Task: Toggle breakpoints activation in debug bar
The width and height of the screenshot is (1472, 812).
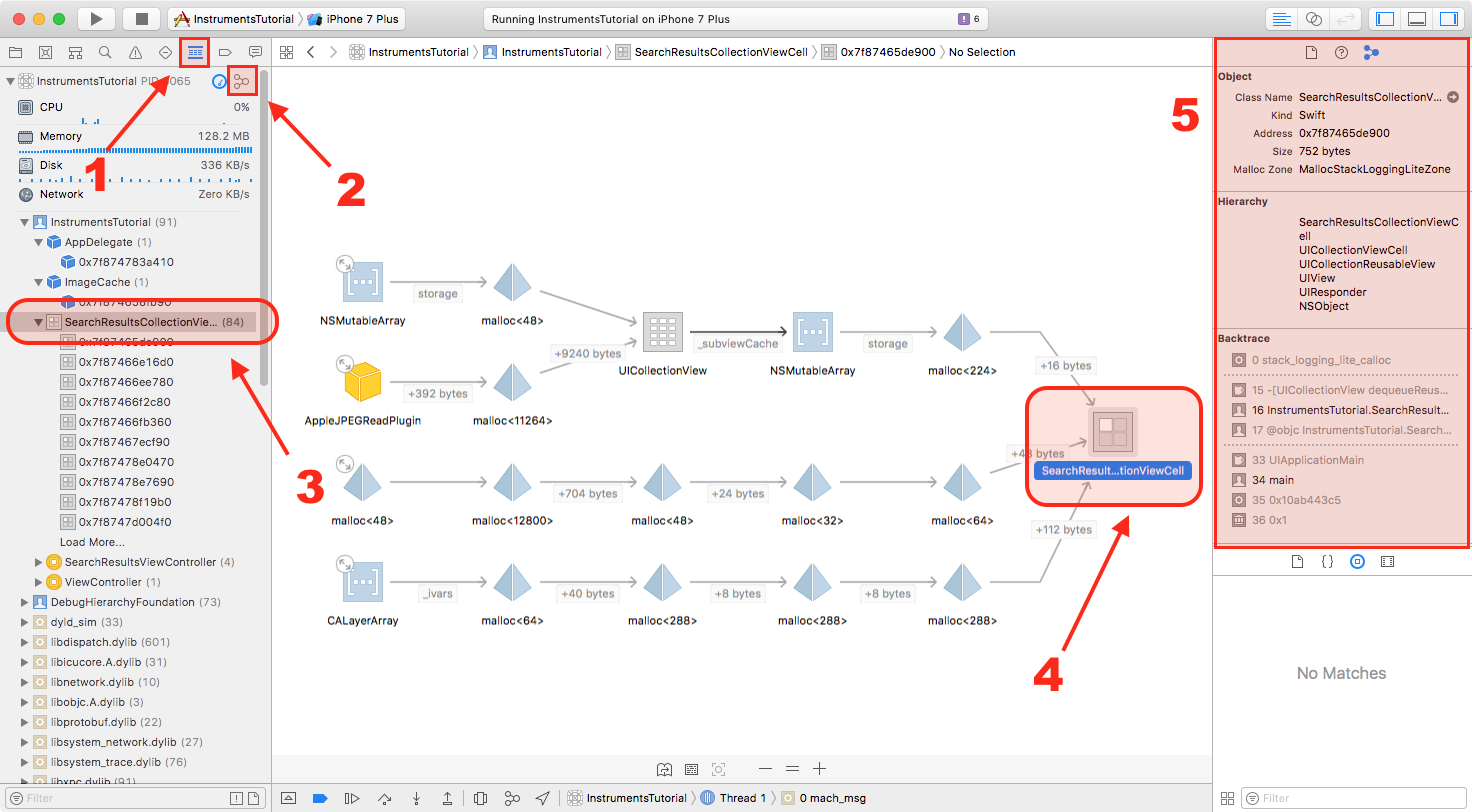Action: 320,798
